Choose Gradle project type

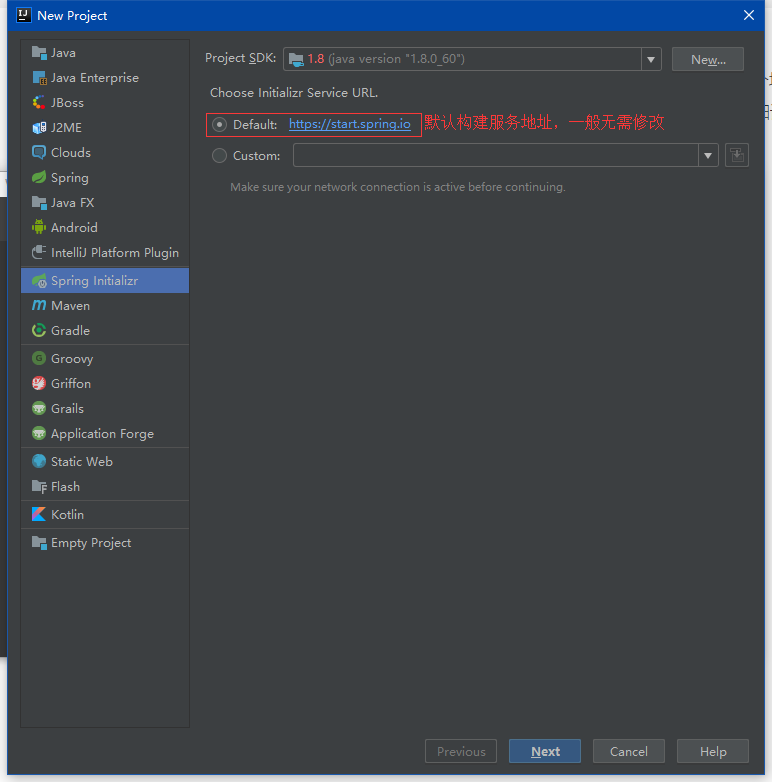point(105,330)
